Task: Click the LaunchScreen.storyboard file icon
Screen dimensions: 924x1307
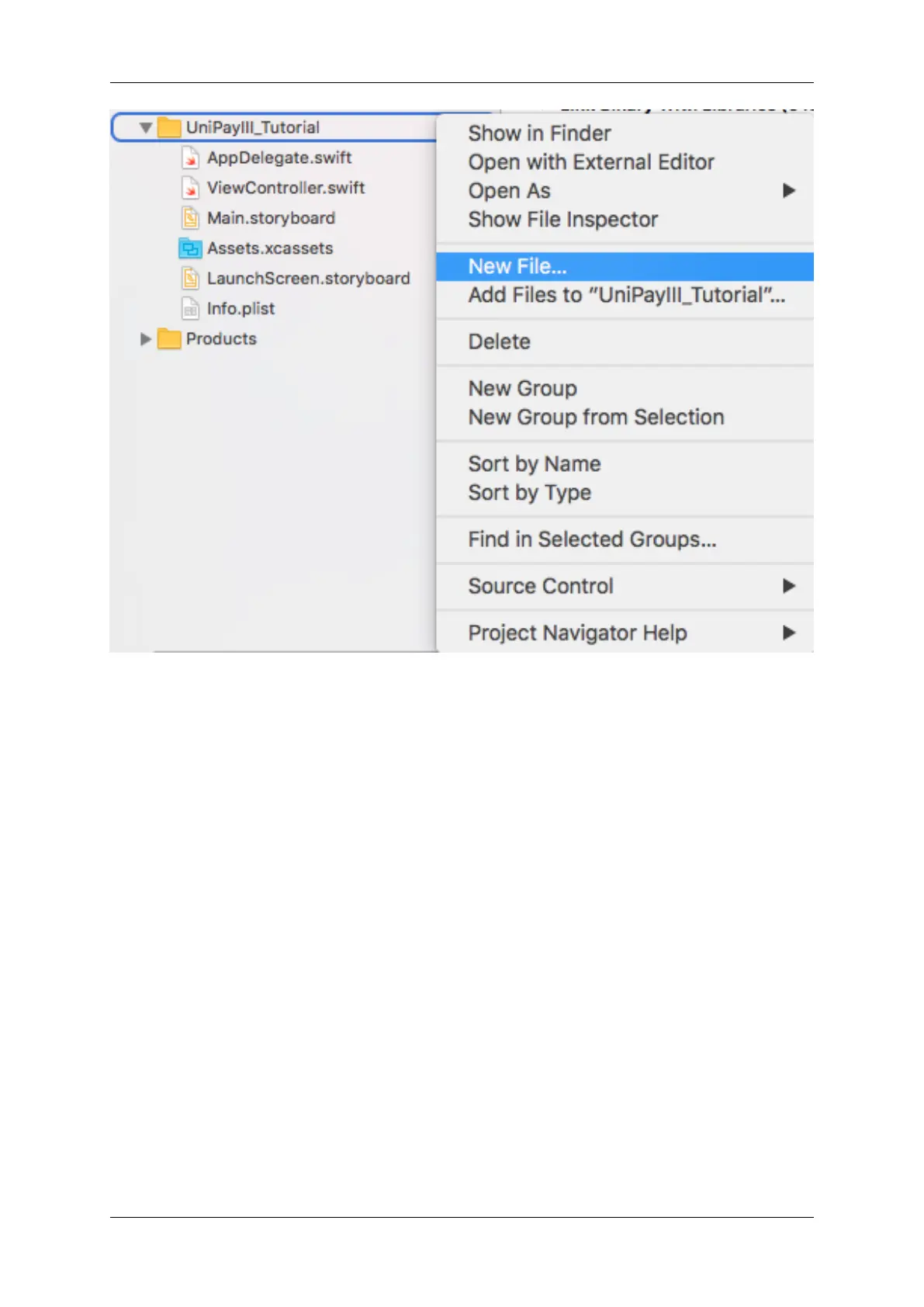Action: pyautogui.click(x=190, y=279)
